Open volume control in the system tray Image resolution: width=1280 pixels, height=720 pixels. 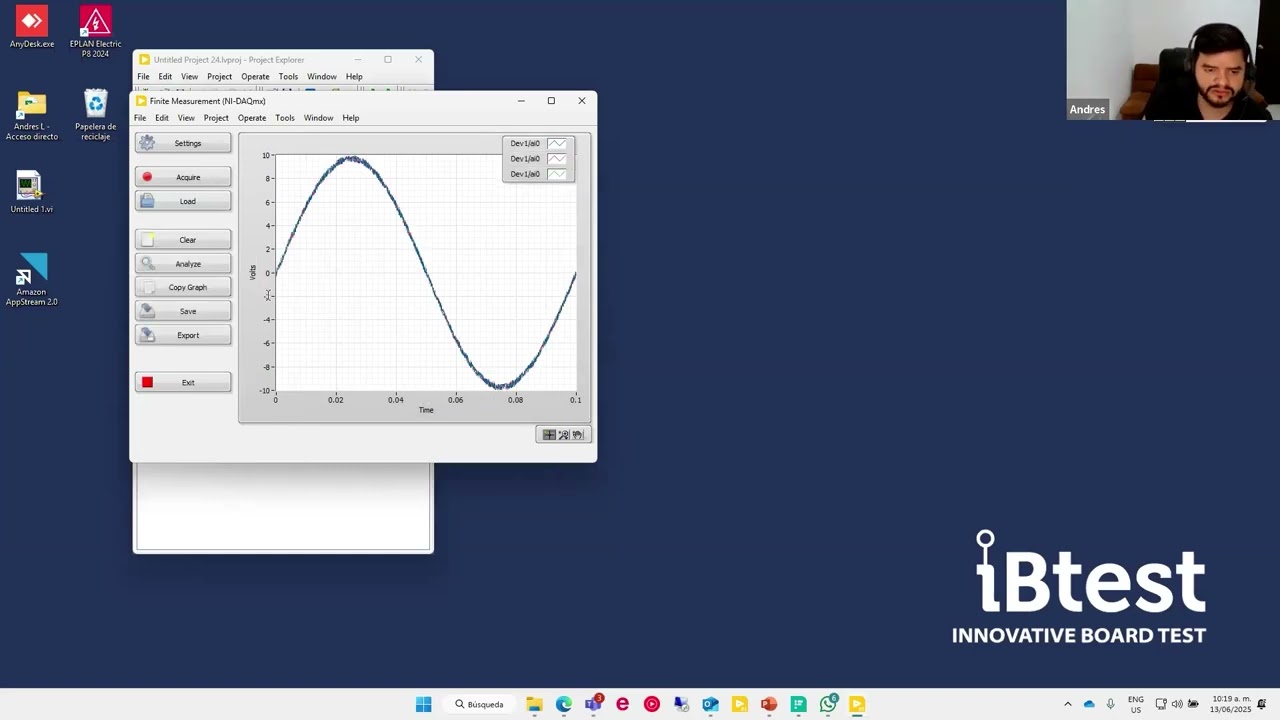tap(1177, 704)
